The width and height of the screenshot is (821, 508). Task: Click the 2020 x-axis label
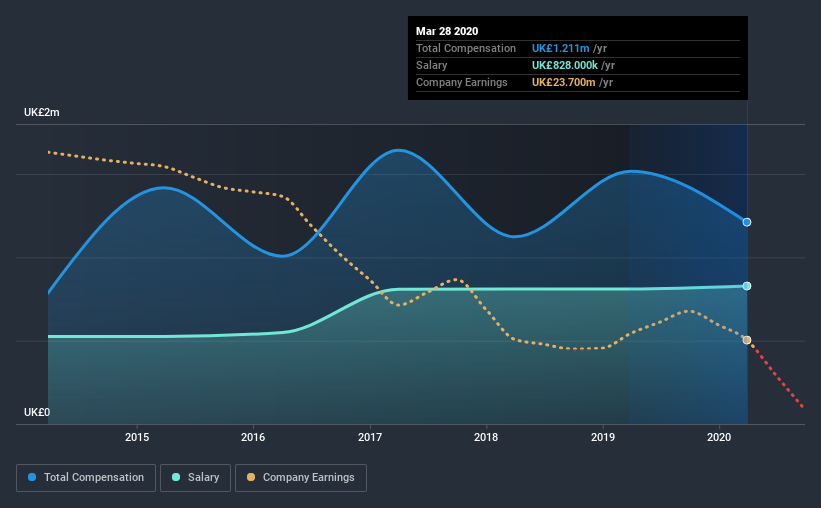pyautogui.click(x=719, y=437)
